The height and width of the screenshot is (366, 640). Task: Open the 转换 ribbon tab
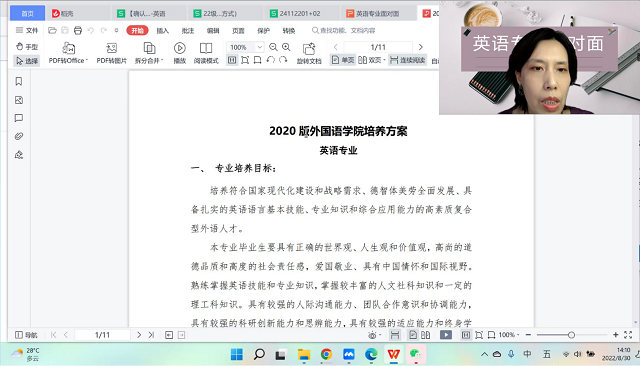click(x=289, y=31)
